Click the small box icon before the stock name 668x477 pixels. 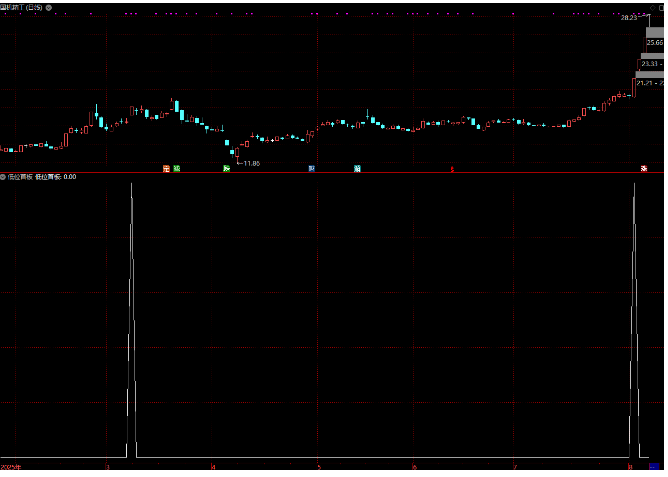3,8
